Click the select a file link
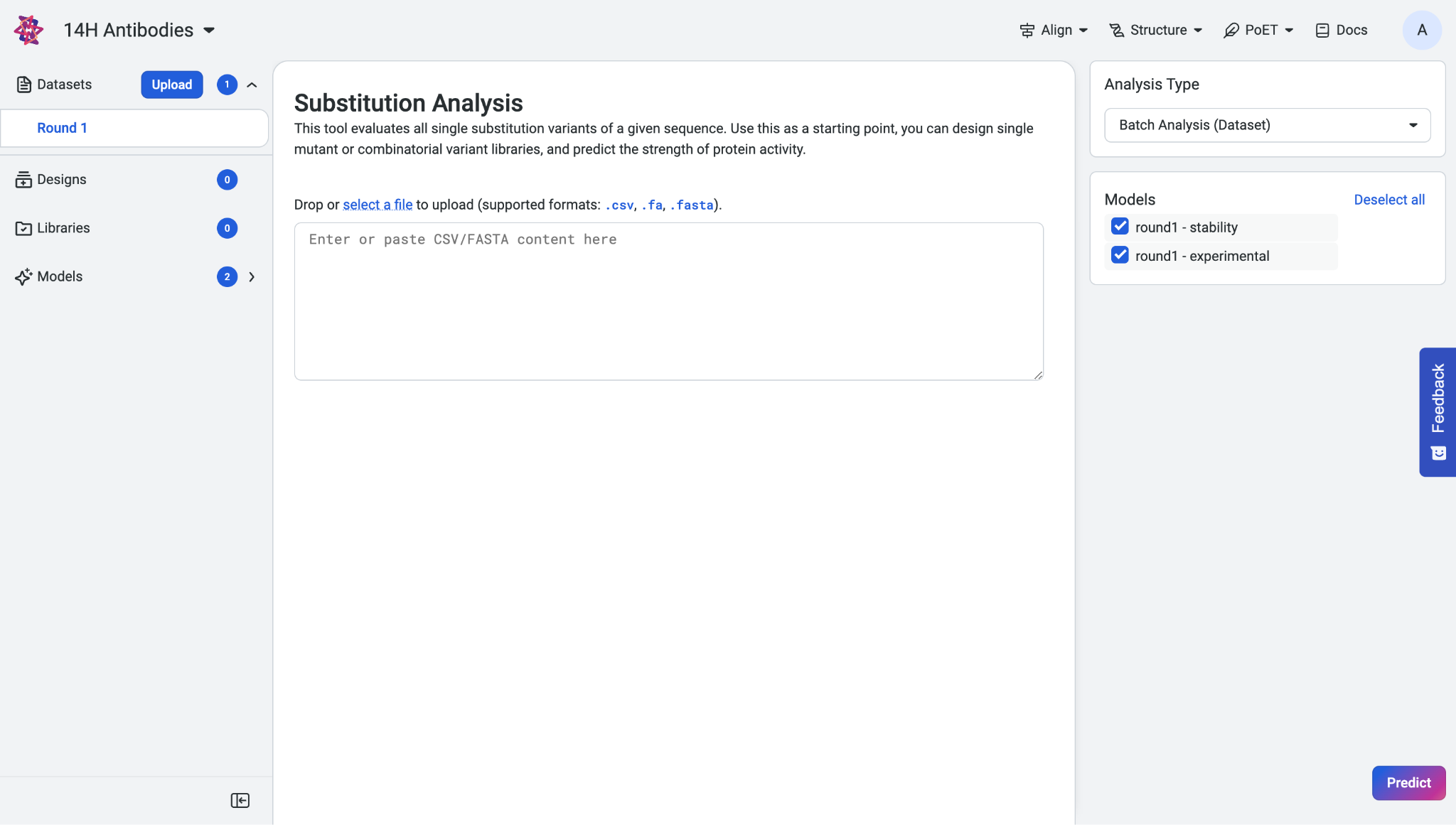1456x825 pixels. point(378,205)
